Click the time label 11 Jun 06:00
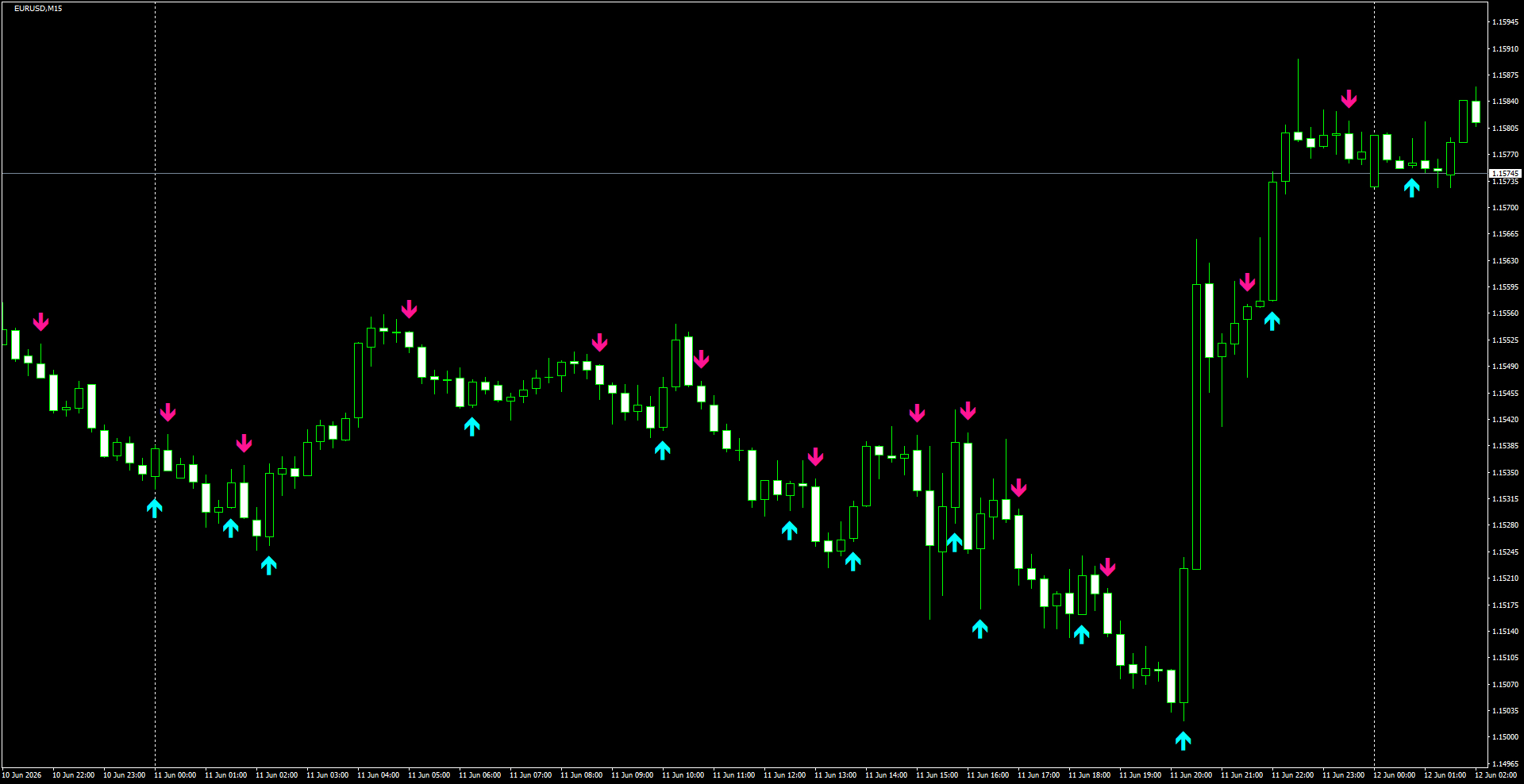 (x=479, y=775)
